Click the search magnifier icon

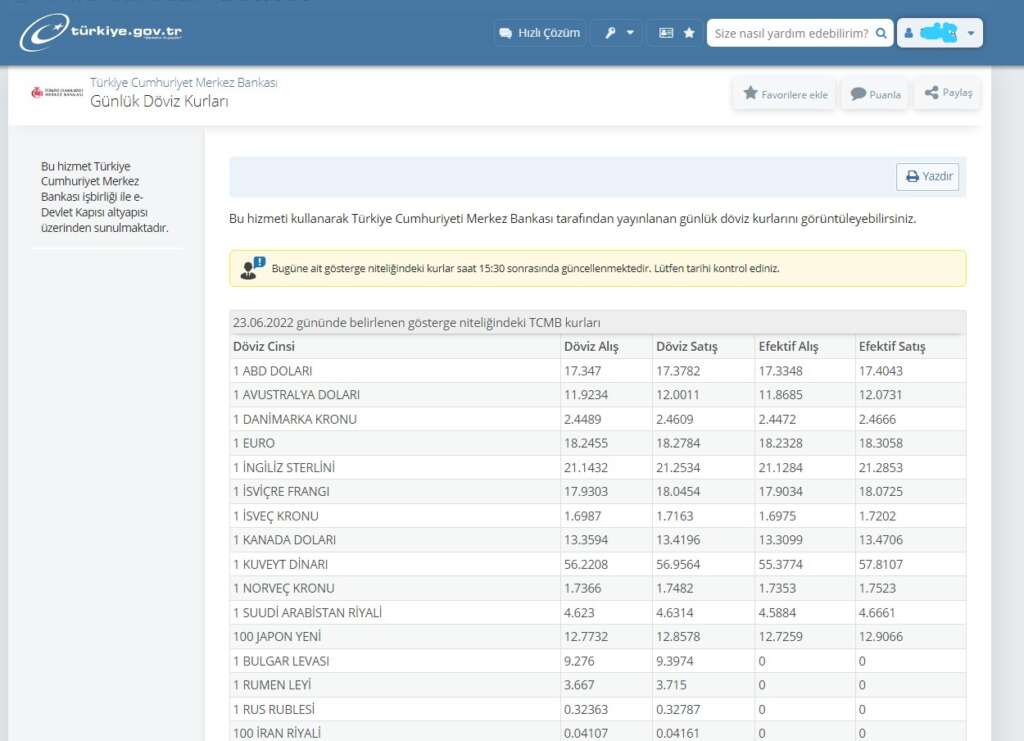pos(881,33)
